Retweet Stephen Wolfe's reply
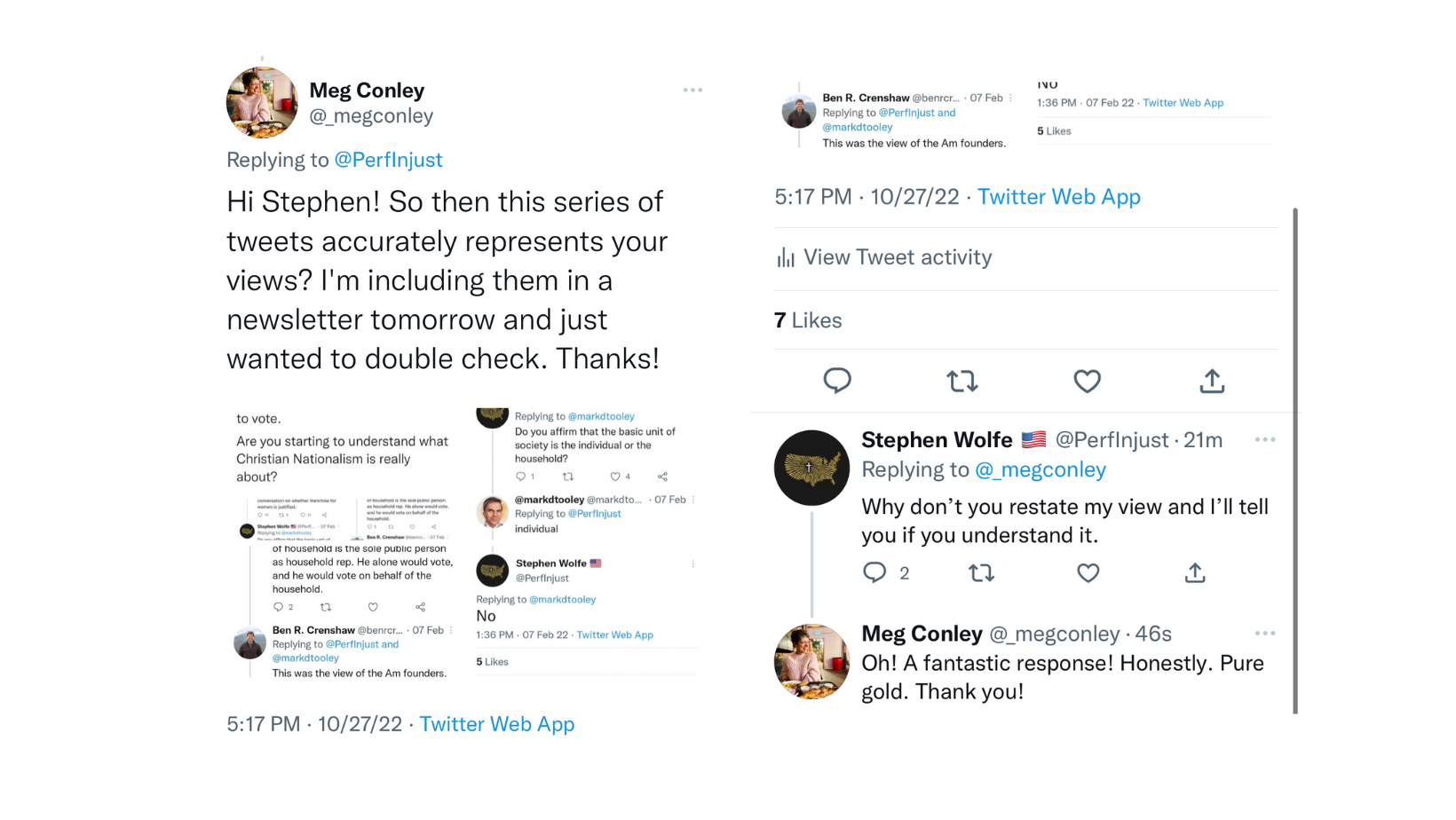The height and width of the screenshot is (820, 1456). pyautogui.click(x=981, y=573)
